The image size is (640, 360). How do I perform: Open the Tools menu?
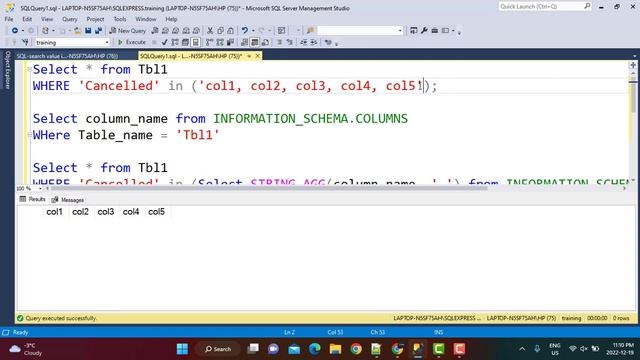tap(120, 19)
